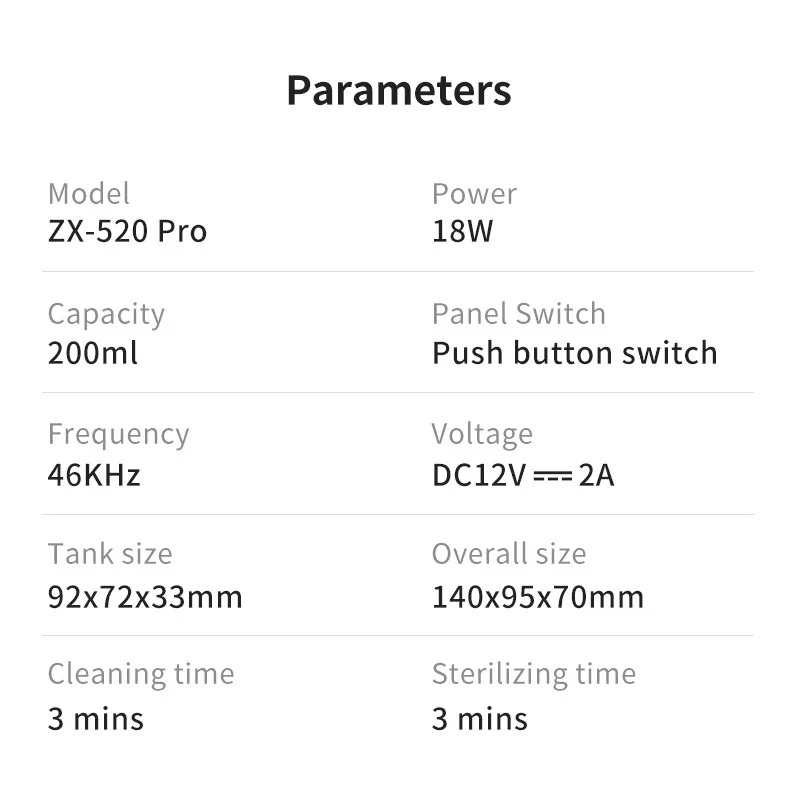Select the DC12V 2A voltage value
The width and height of the screenshot is (800, 800).
point(523,474)
